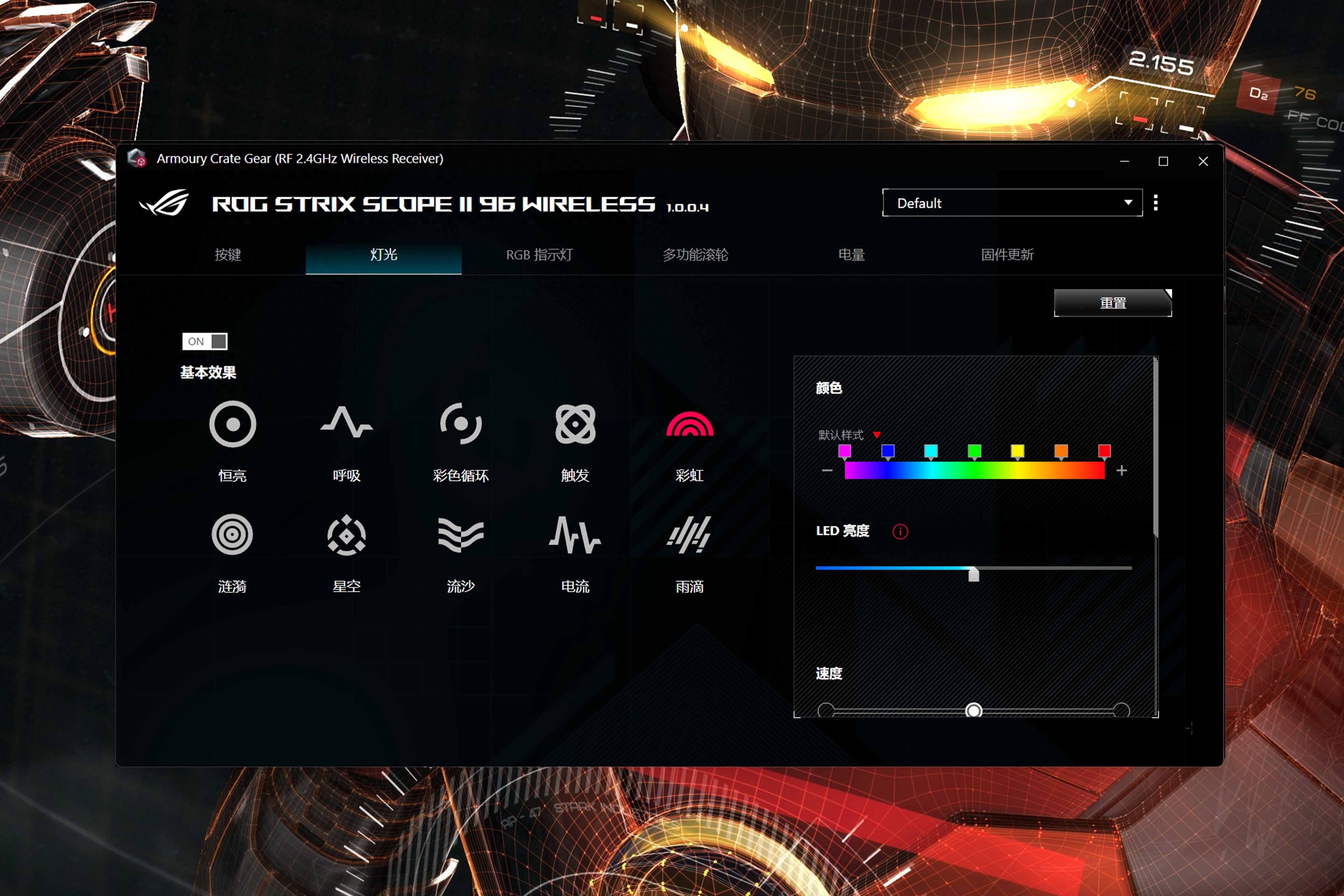
Task: Select the 呼吸 breathing effect icon
Action: coord(346,423)
